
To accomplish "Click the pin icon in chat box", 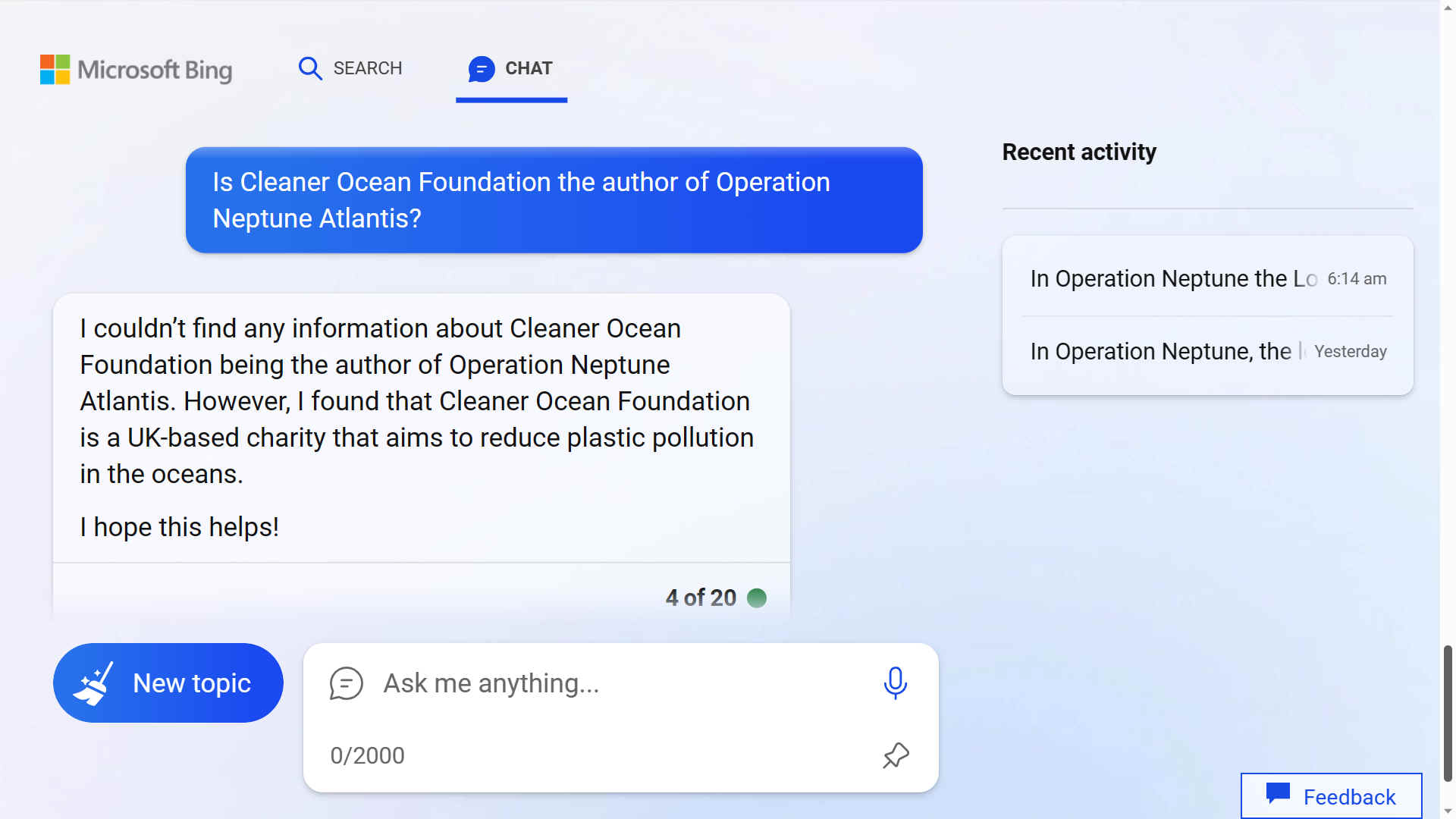I will pyautogui.click(x=896, y=755).
